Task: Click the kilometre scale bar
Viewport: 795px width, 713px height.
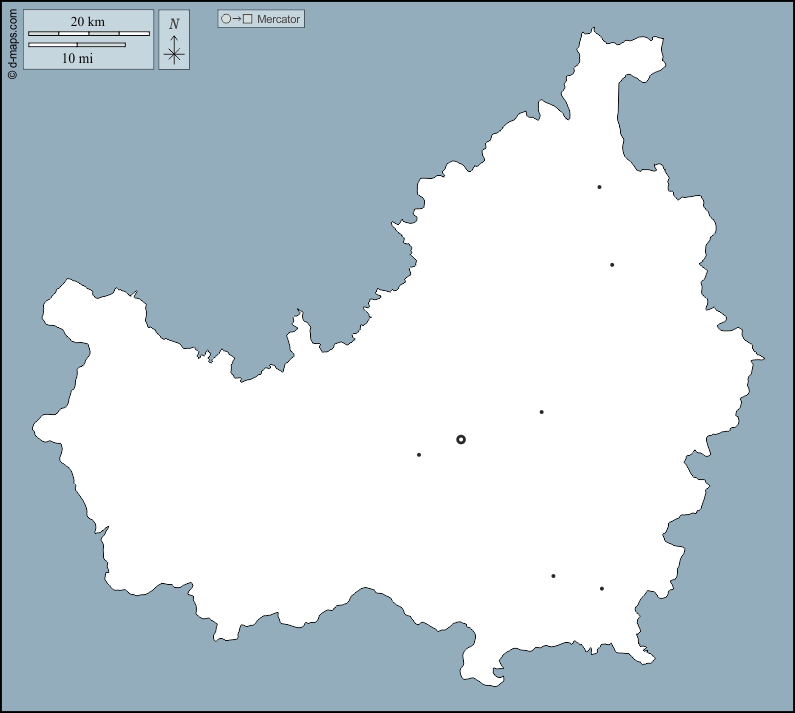Action: [x=88, y=33]
